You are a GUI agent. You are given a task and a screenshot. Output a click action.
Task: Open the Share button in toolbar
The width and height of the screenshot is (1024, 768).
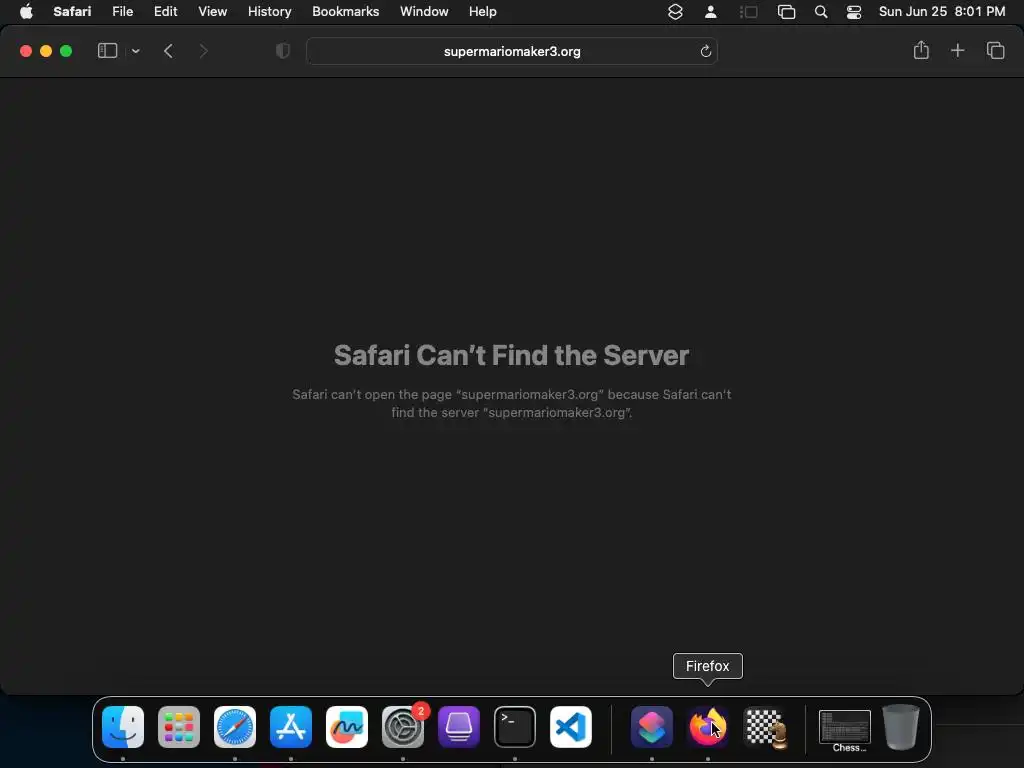(x=921, y=50)
